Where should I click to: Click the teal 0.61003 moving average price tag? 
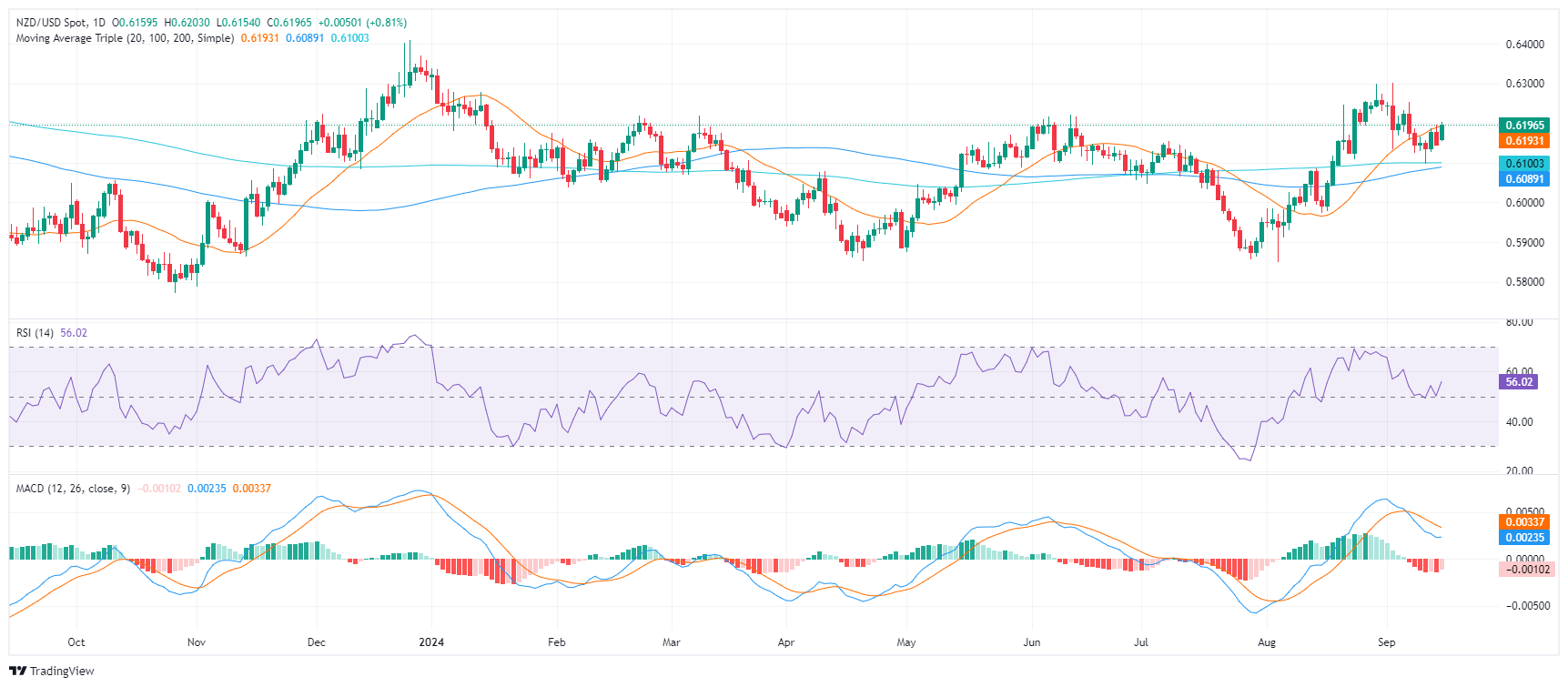[x=1524, y=164]
